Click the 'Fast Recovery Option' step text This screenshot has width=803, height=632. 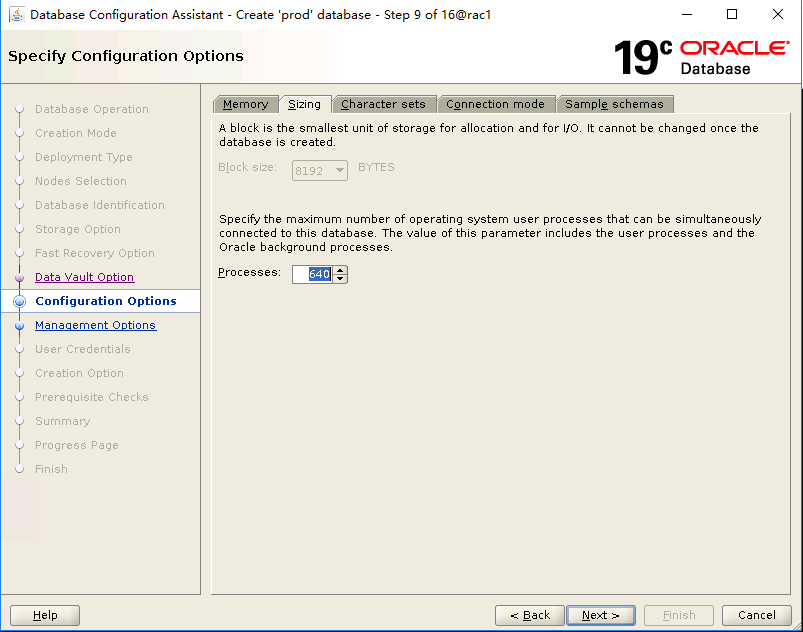(95, 253)
